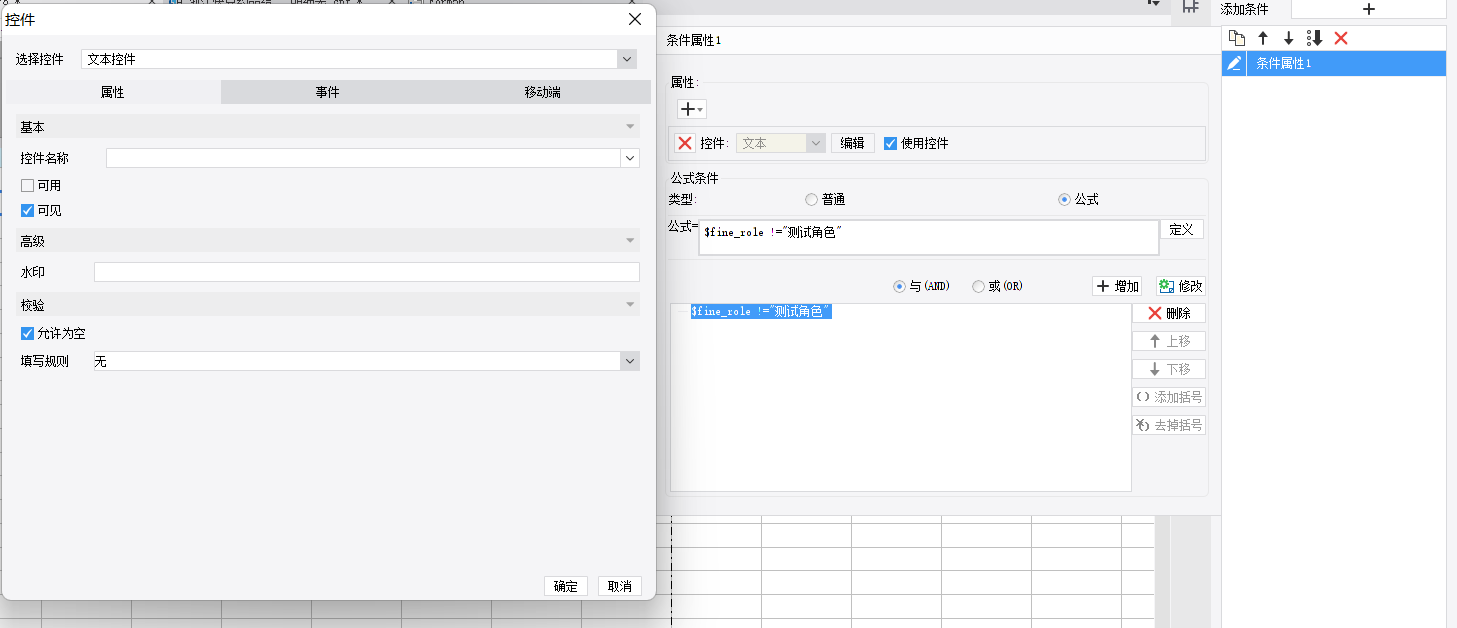
Task: Delete condition with the red X toolbar icon
Action: [1341, 38]
